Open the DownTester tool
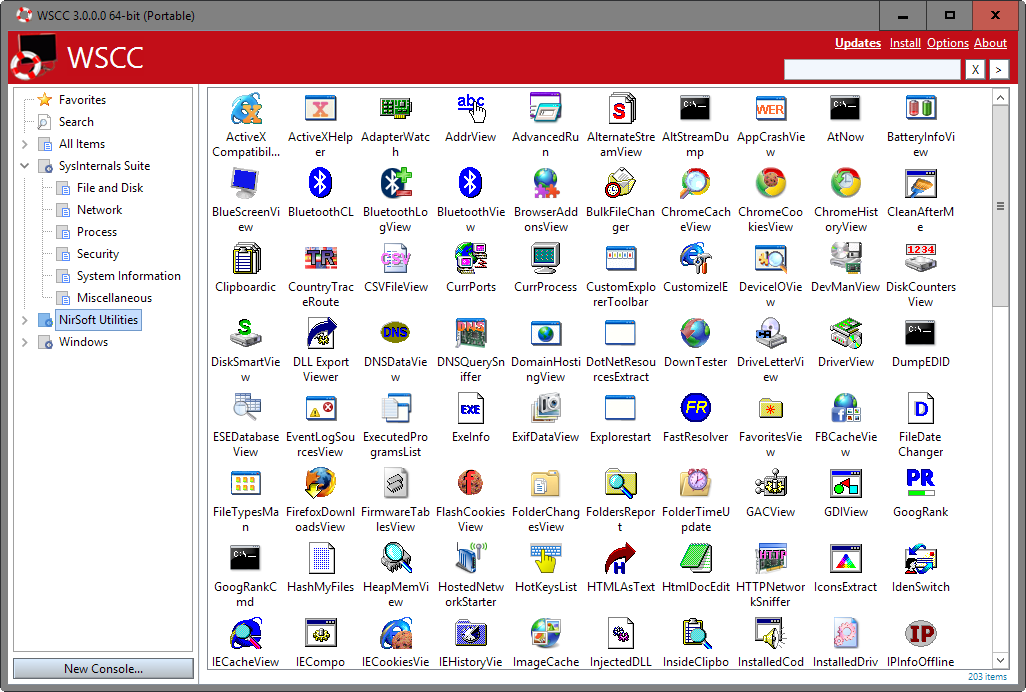The height and width of the screenshot is (692, 1026). [696, 334]
